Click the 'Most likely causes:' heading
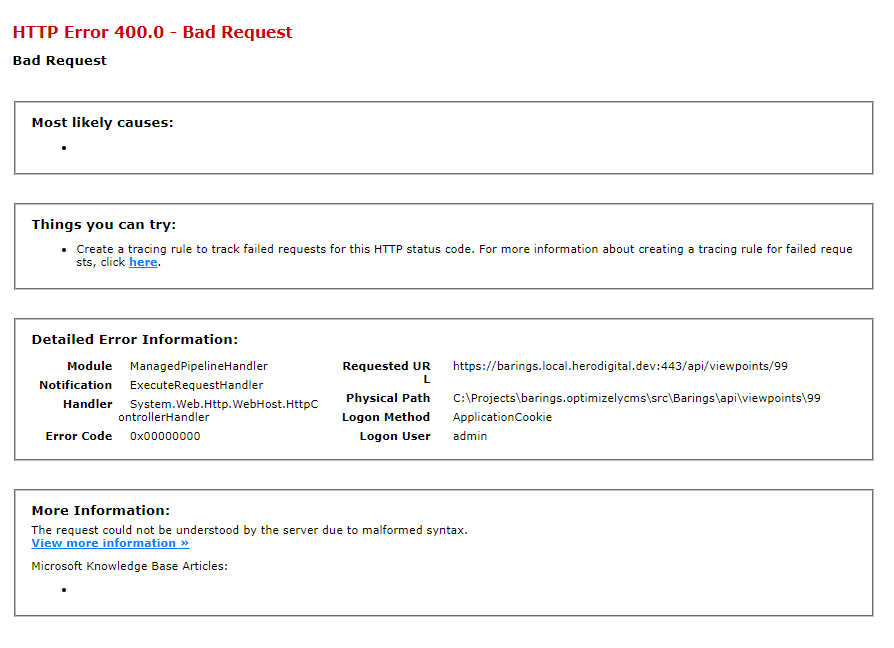The width and height of the screenshot is (894, 648). (102, 122)
